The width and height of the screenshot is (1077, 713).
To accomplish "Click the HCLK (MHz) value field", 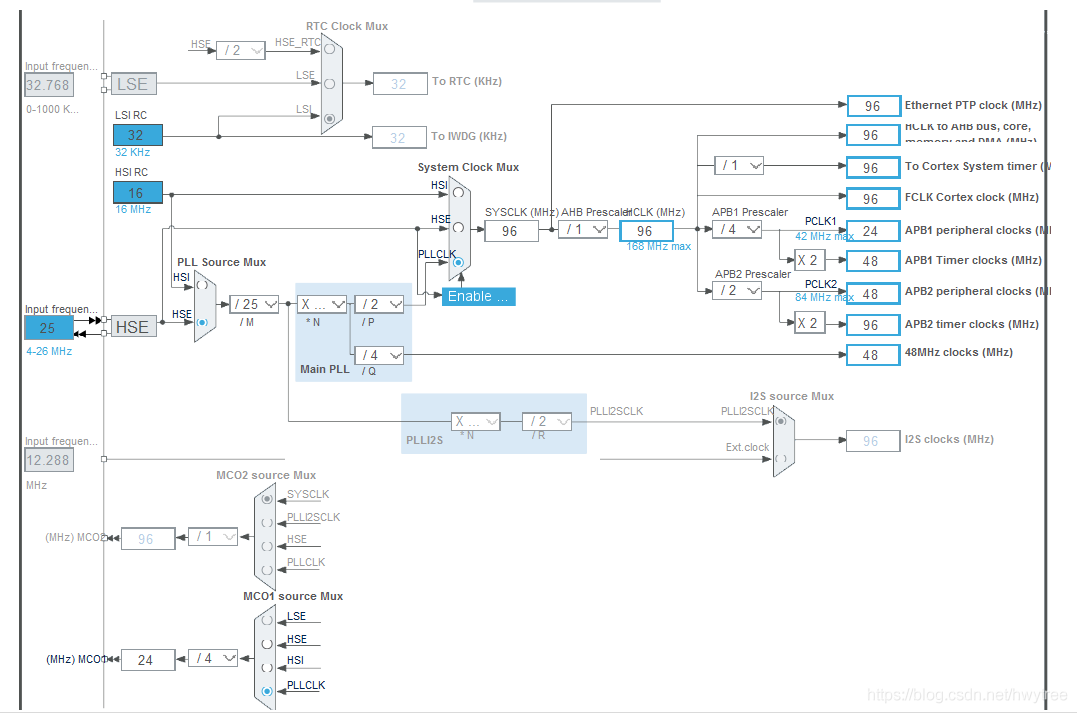I will [646, 231].
